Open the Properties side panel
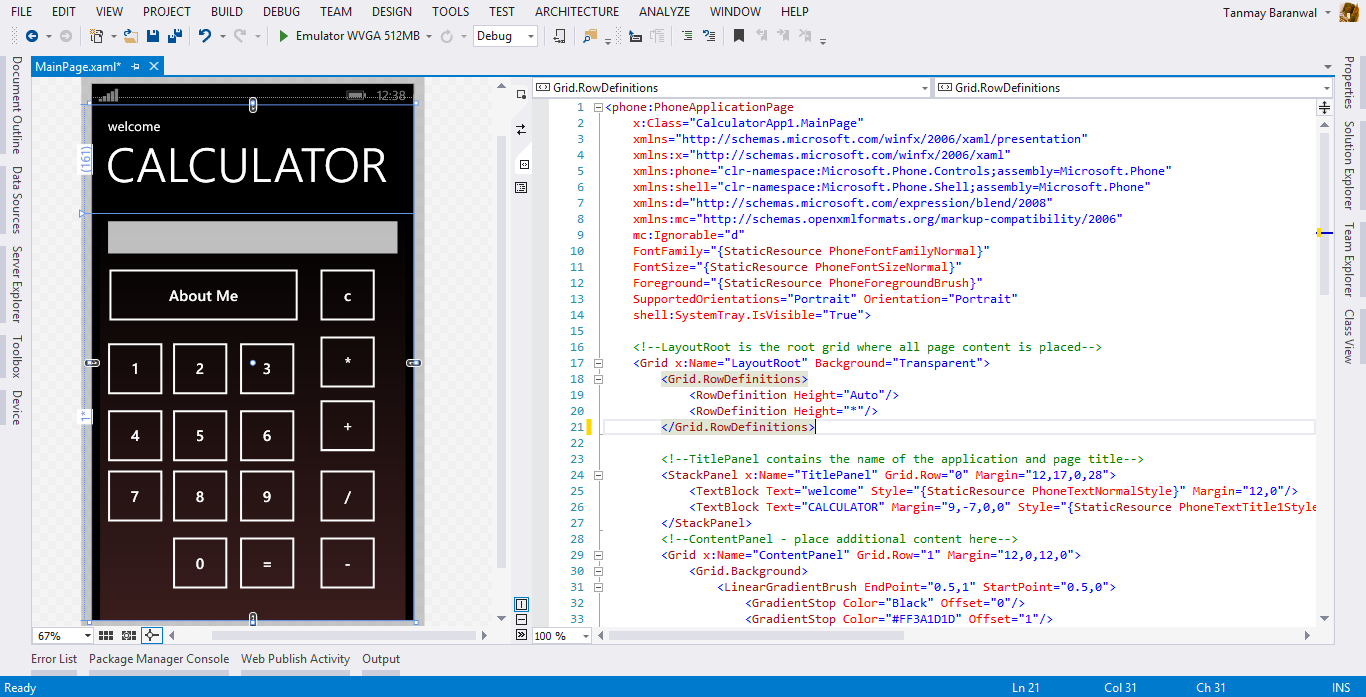Screen dimensions: 1366x697 pos(1349,82)
